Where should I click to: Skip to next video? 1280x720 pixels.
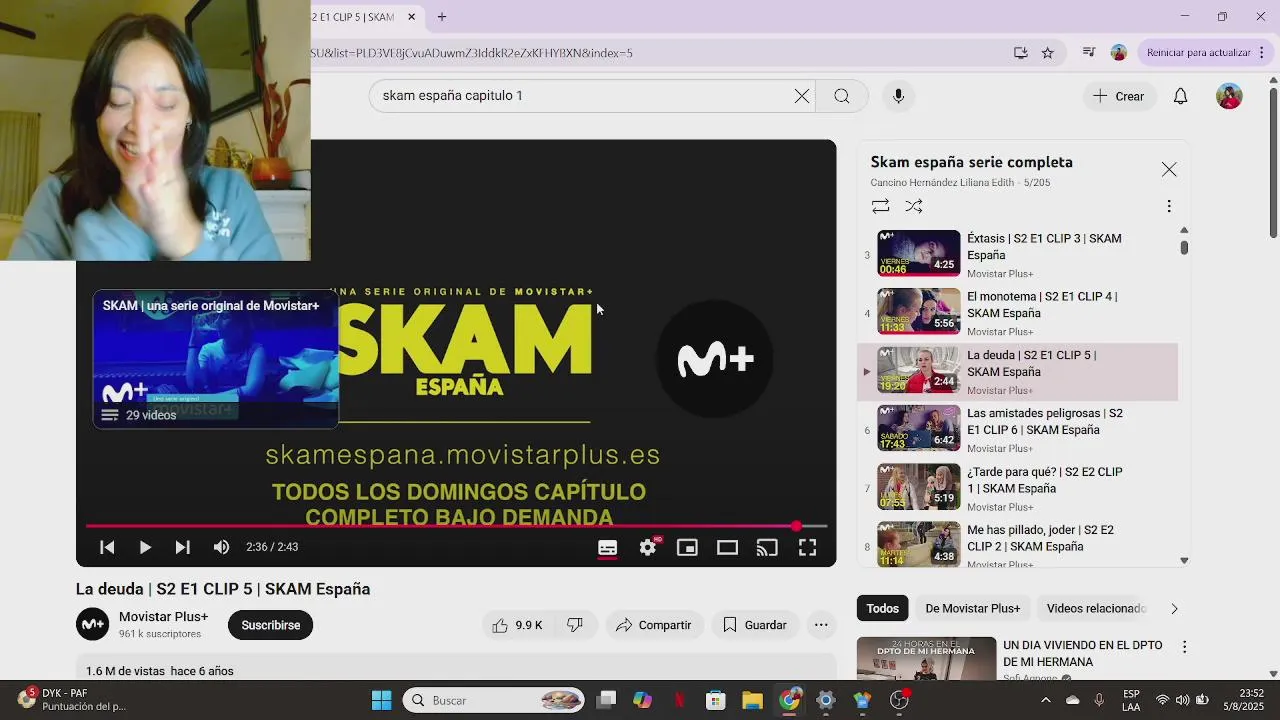tap(182, 547)
